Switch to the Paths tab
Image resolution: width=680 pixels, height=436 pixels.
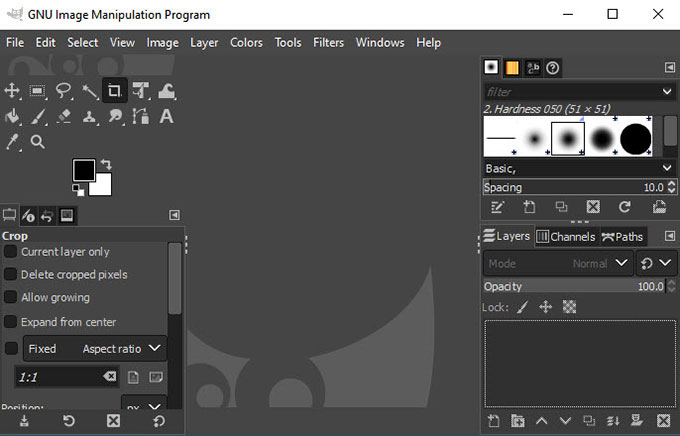622,236
